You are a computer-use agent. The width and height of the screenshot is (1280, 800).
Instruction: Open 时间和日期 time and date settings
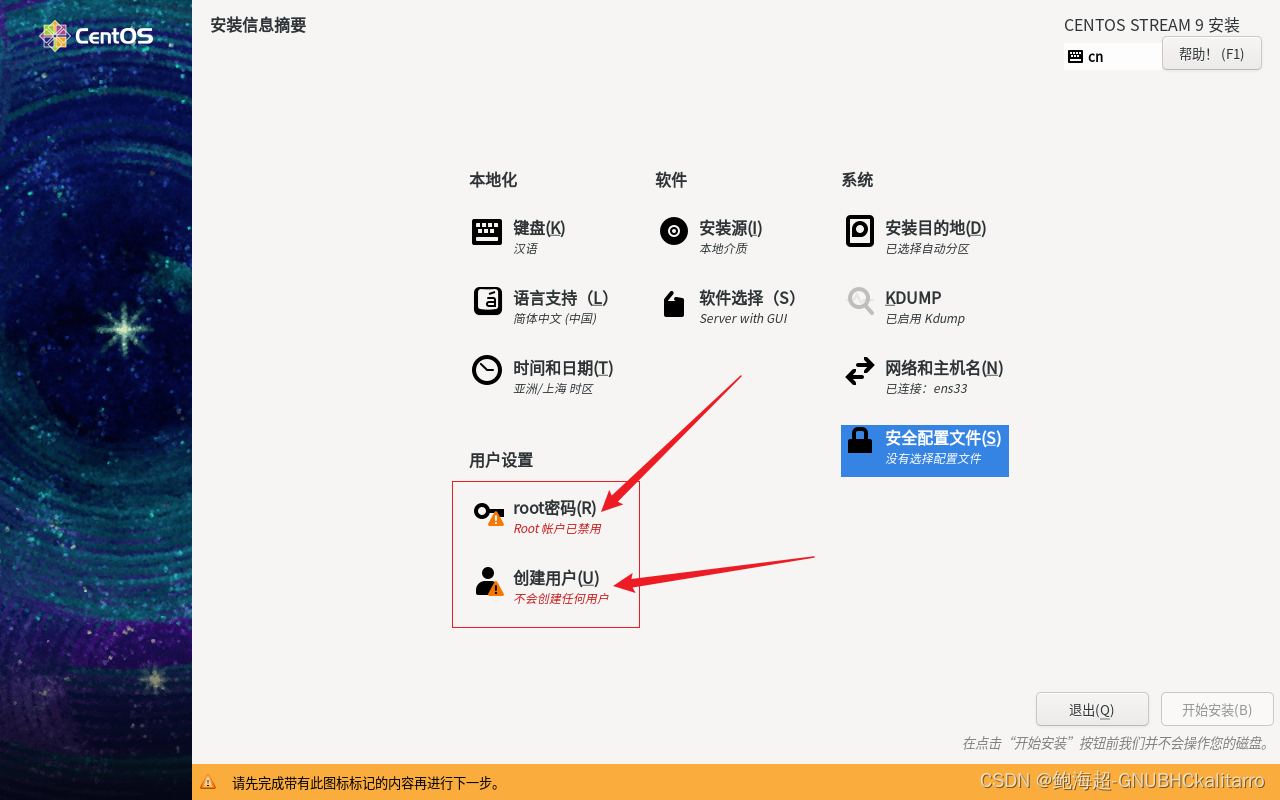click(487, 371)
